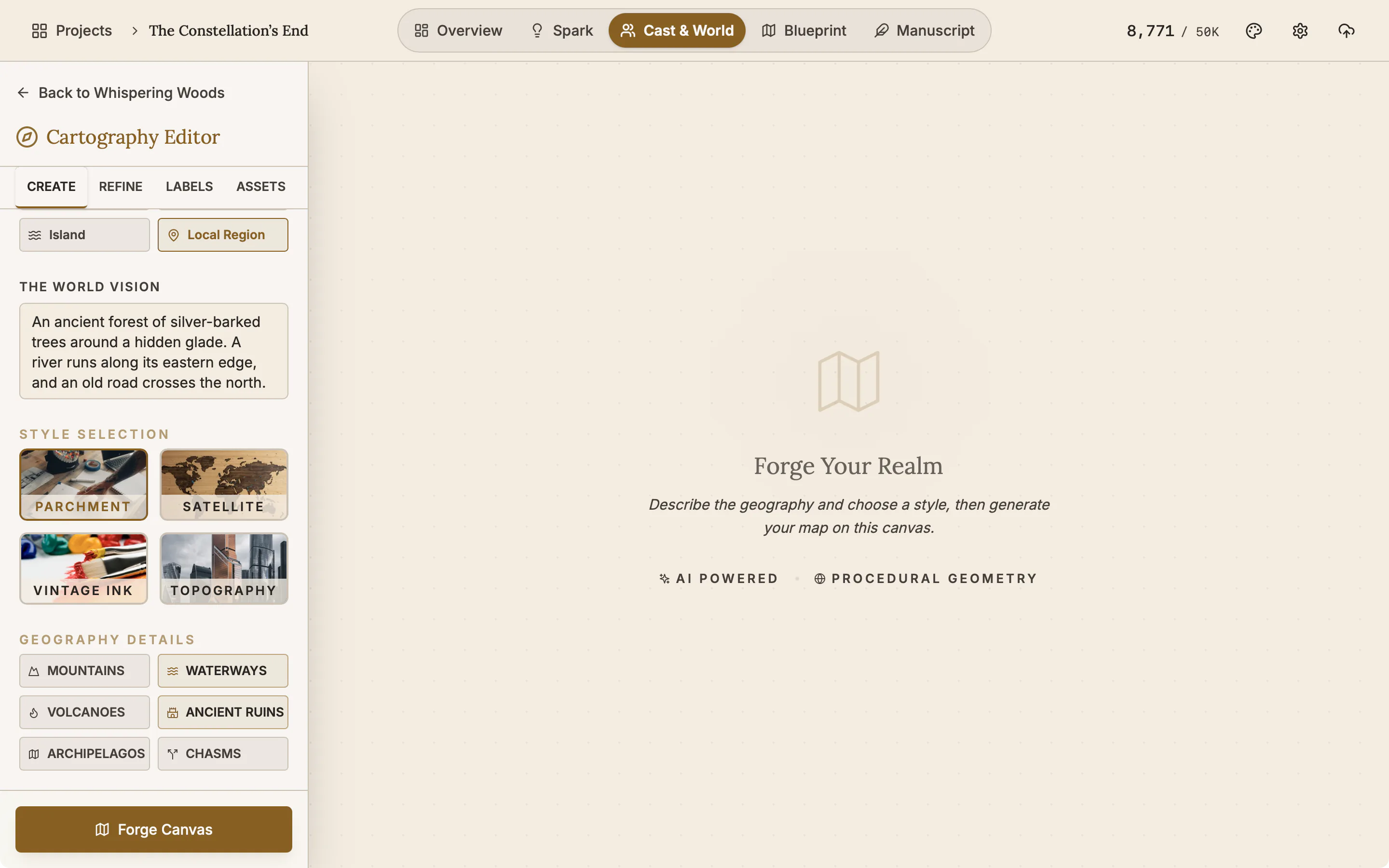Click the back arrow to Whispering Woods
The width and height of the screenshot is (1389, 868).
click(x=23, y=93)
